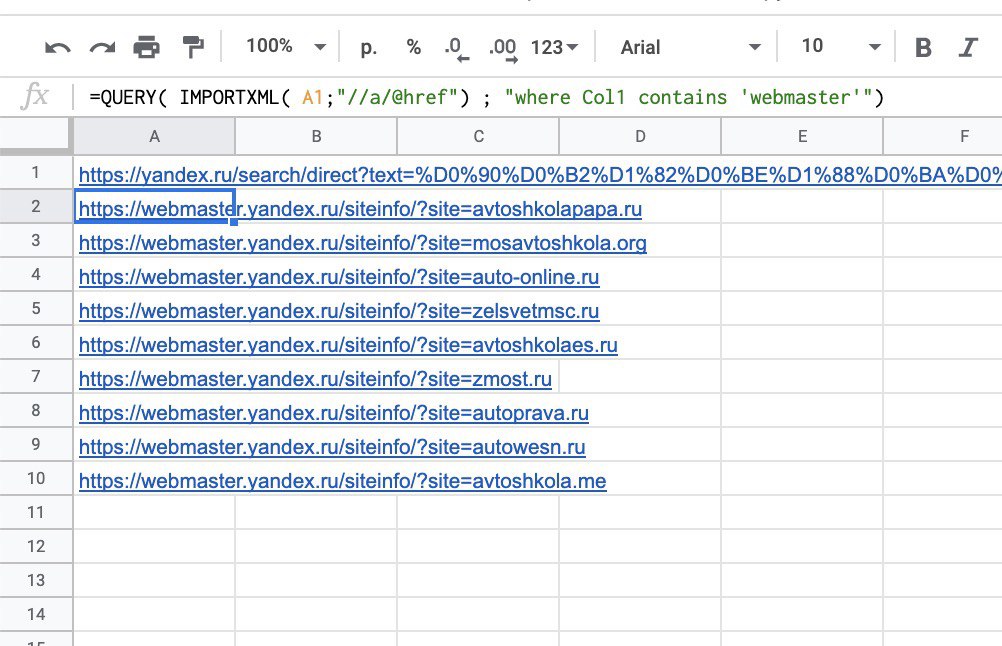Select empty cell C12

(x=479, y=546)
